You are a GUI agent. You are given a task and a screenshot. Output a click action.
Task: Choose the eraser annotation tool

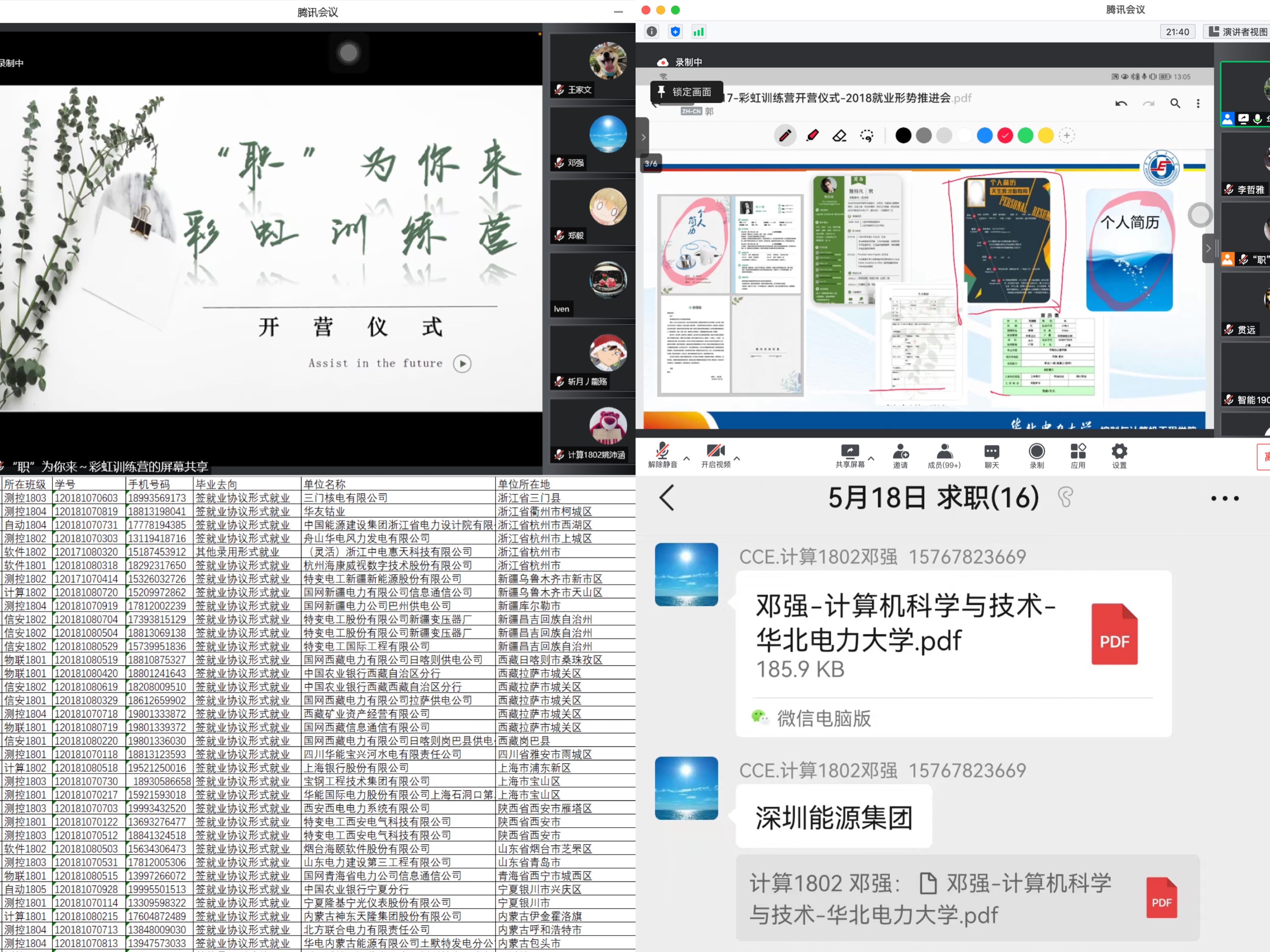point(839,135)
